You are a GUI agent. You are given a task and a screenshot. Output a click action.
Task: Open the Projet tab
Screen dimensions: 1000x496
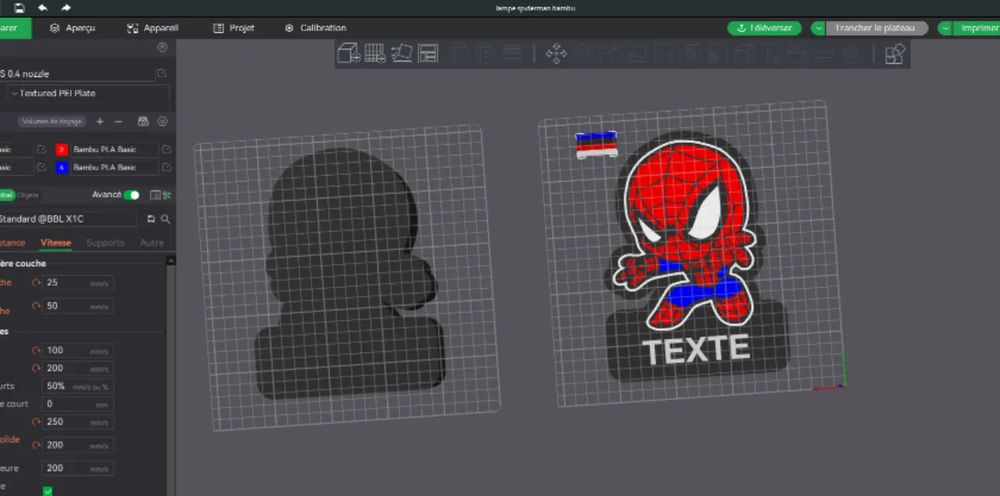coord(233,28)
